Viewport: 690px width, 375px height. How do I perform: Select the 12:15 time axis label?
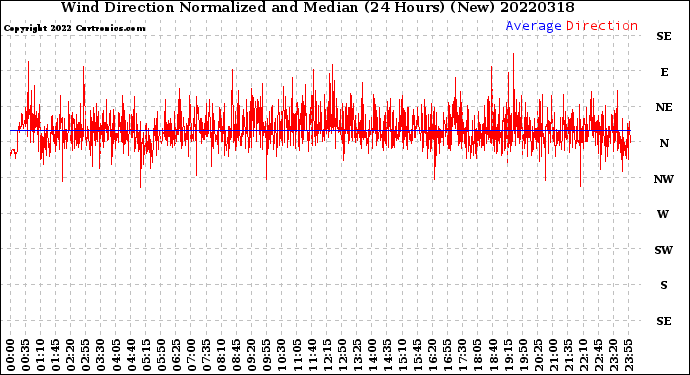click(327, 355)
